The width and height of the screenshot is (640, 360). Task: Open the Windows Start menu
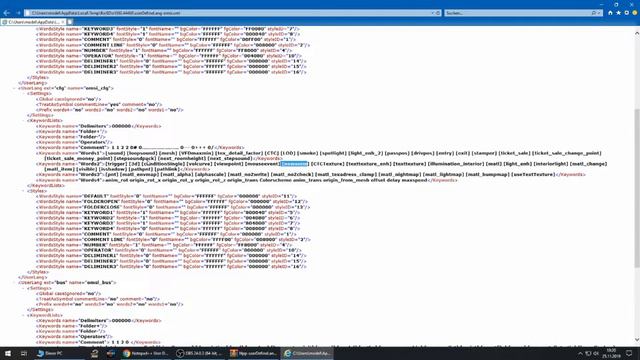pos(7,353)
